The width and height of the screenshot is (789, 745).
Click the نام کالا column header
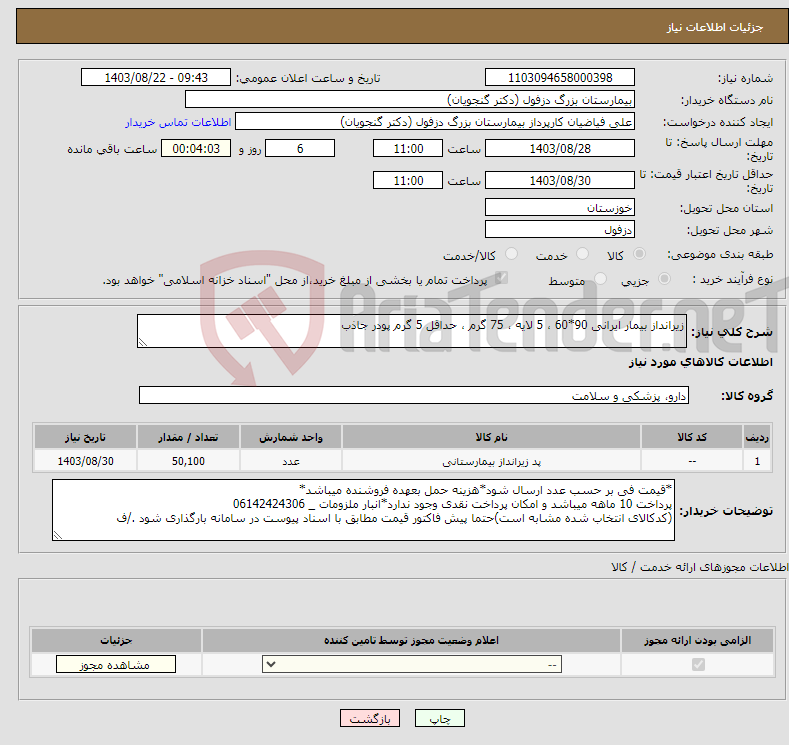pos(491,437)
